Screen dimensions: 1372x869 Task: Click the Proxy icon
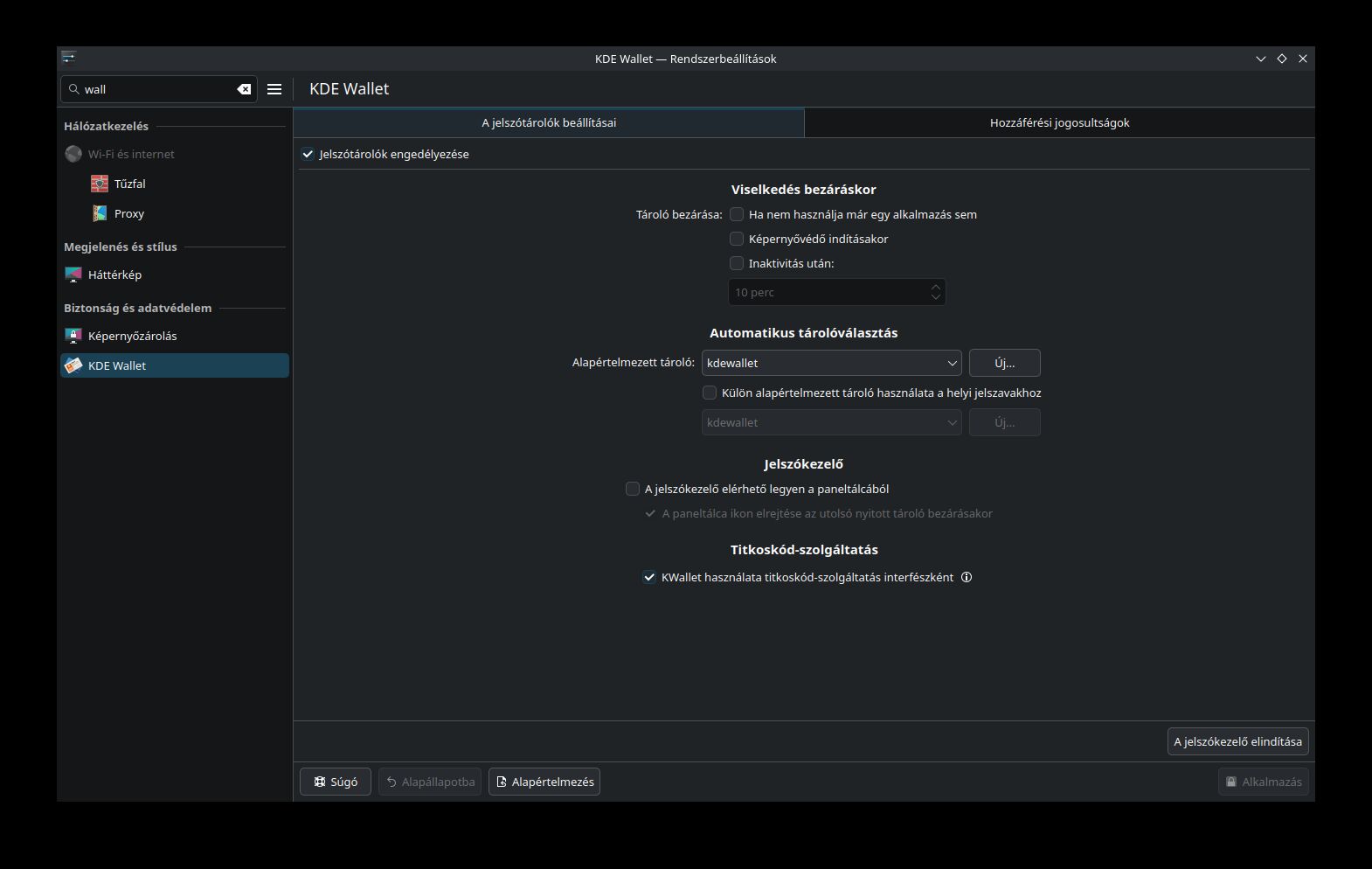(x=100, y=213)
